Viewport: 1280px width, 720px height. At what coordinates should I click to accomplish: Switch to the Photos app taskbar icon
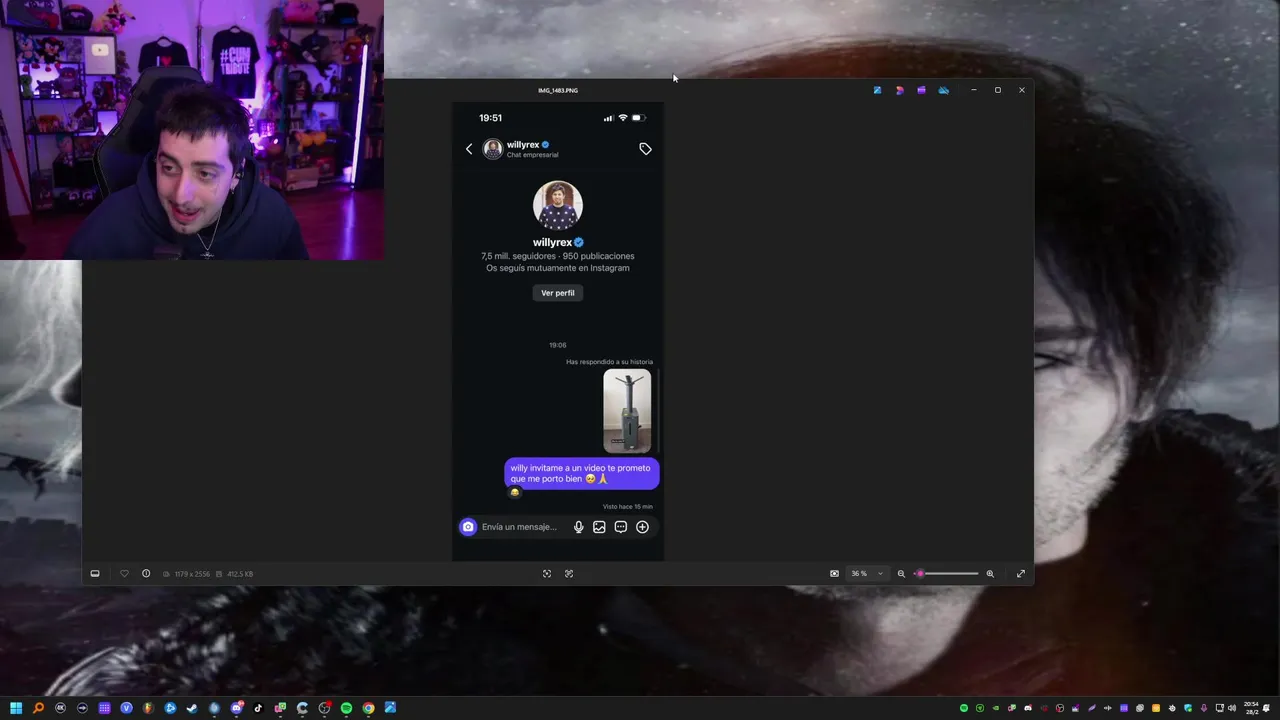click(390, 708)
